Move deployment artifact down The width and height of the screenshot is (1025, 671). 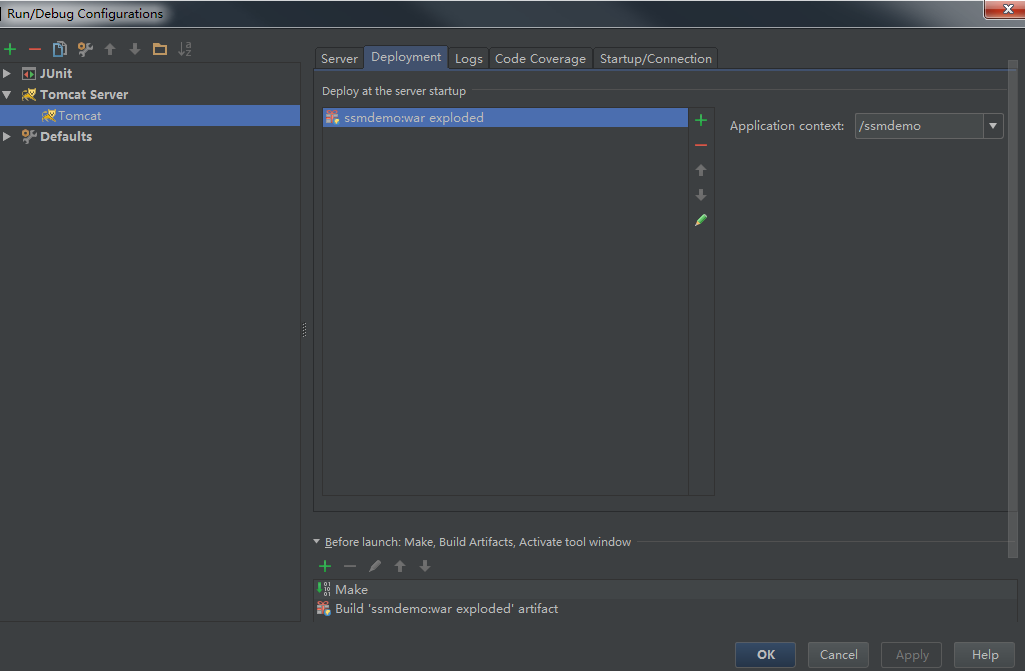pos(701,195)
